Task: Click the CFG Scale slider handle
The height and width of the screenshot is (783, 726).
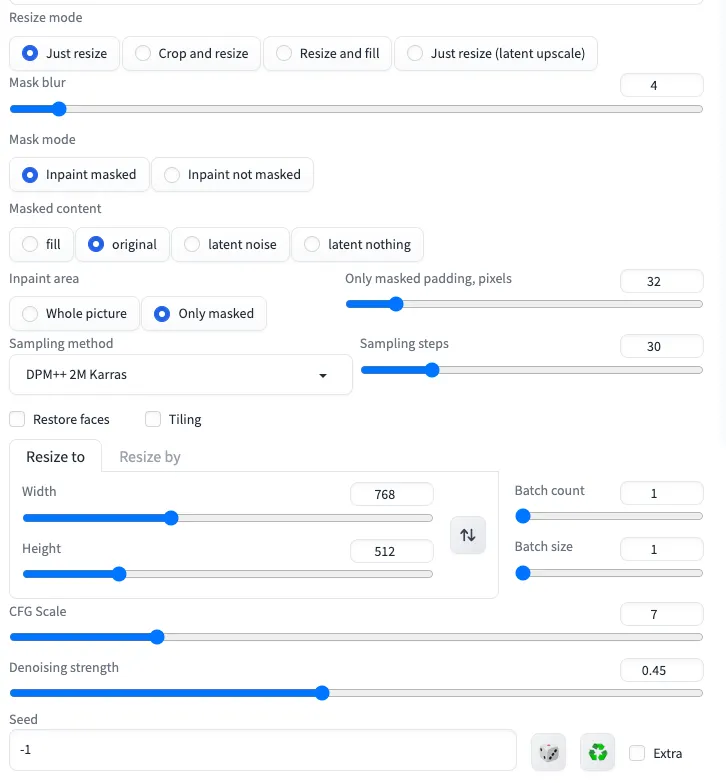Action: (156, 636)
